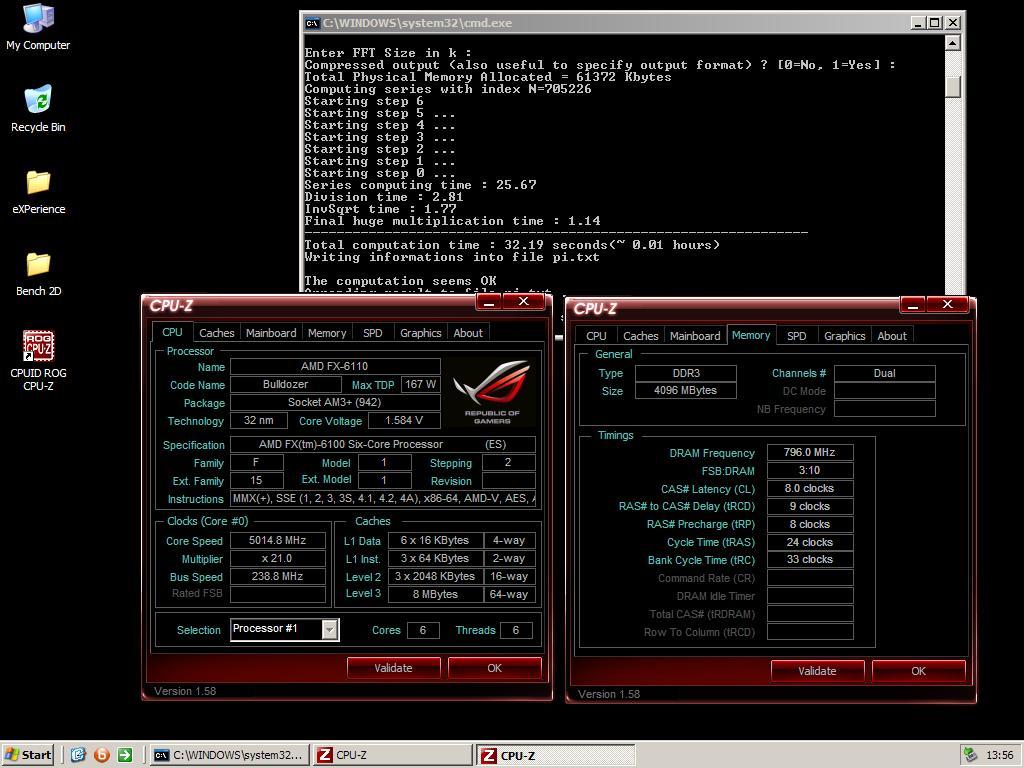The image size is (1024, 768).
Task: Open Mainboard tab in left CPU-Z window
Action: (x=271, y=333)
